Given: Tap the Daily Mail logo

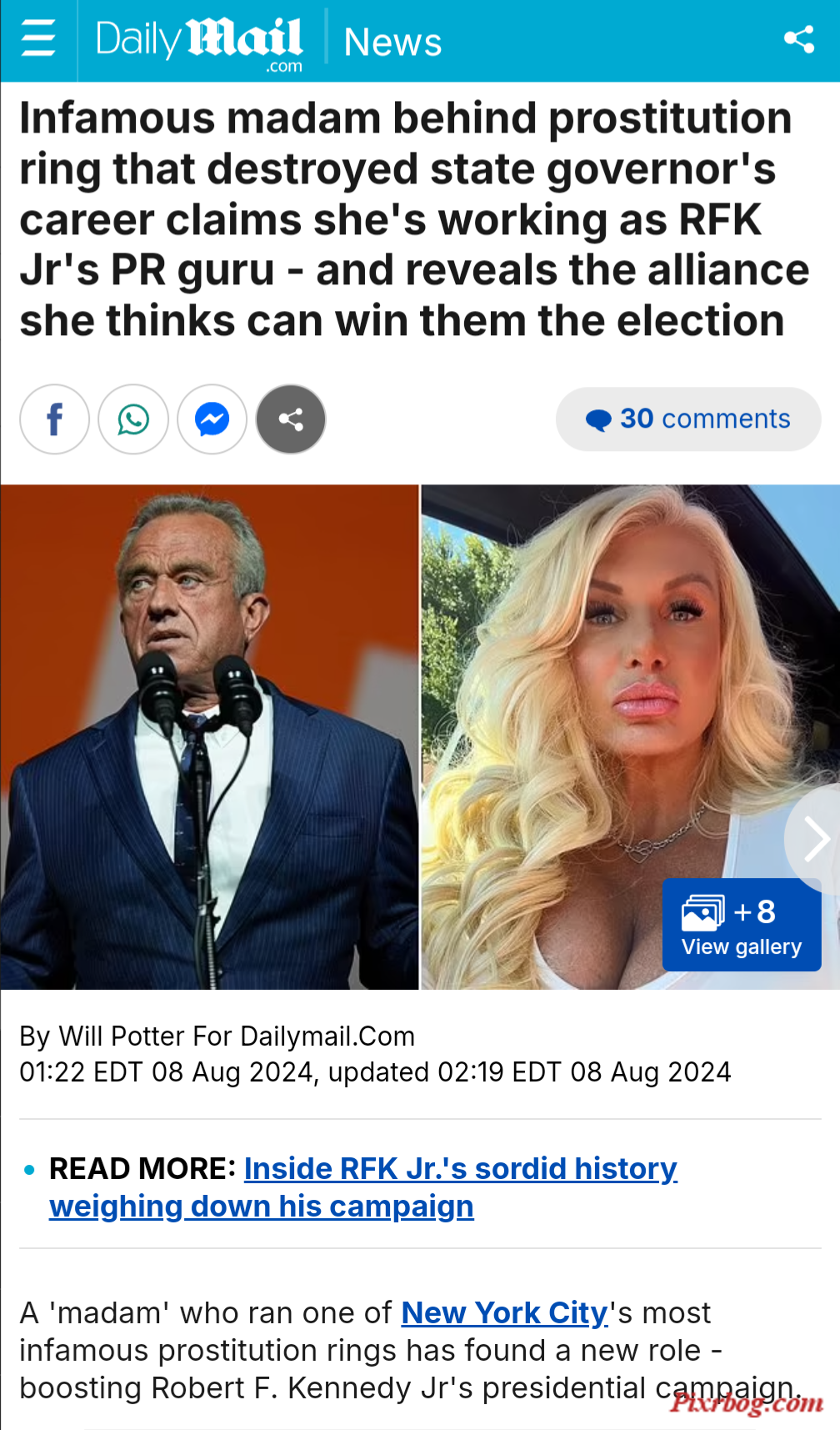Looking at the screenshot, I should (x=199, y=43).
